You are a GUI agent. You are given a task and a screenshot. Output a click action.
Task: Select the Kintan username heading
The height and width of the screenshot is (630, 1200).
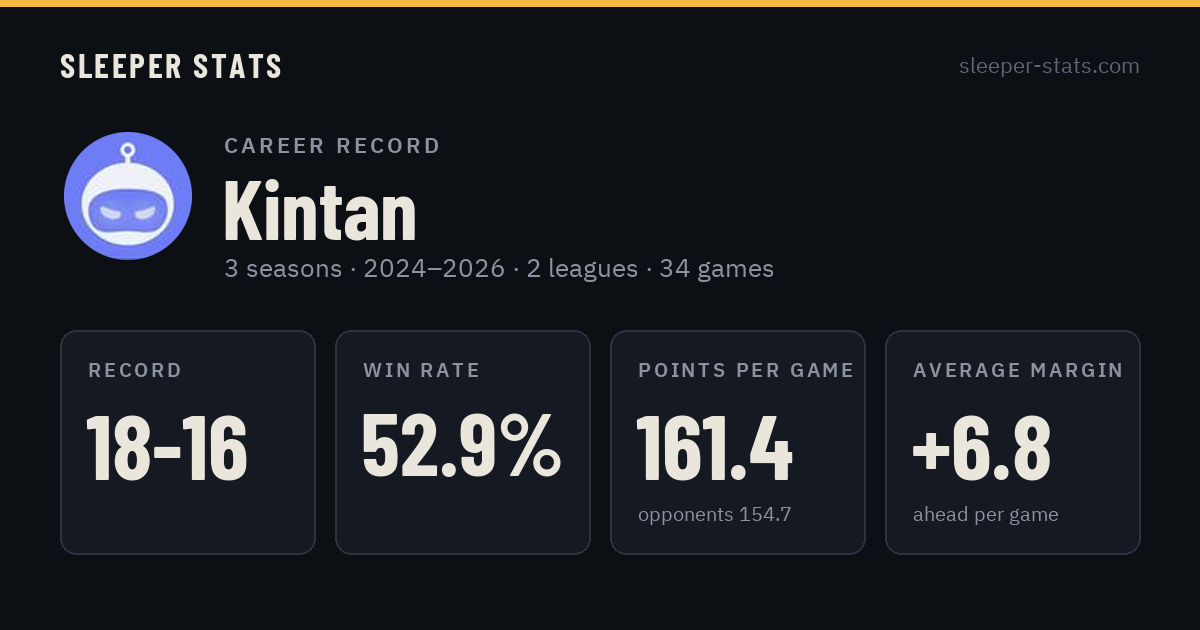tap(320, 211)
